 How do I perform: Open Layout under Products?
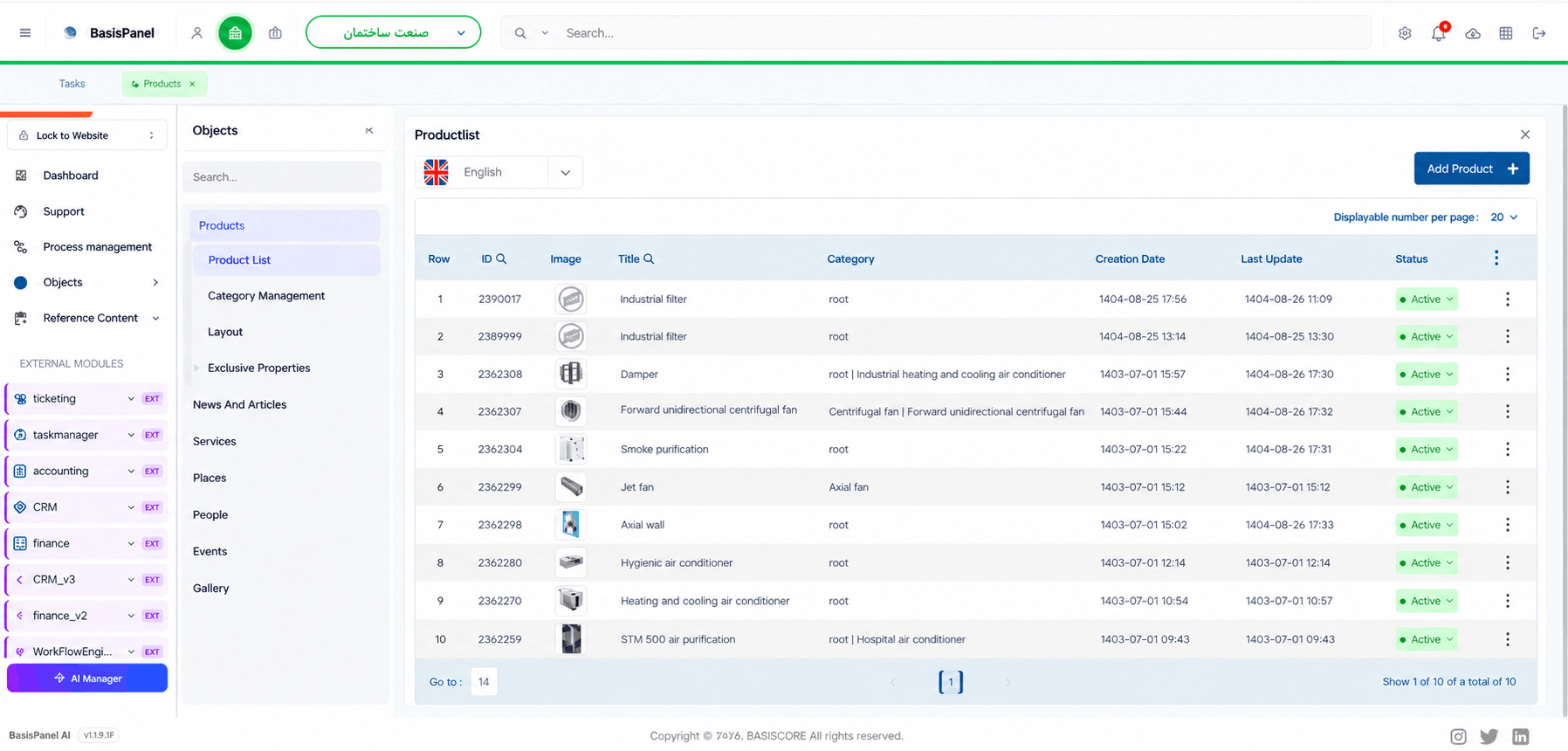pyautogui.click(x=225, y=332)
